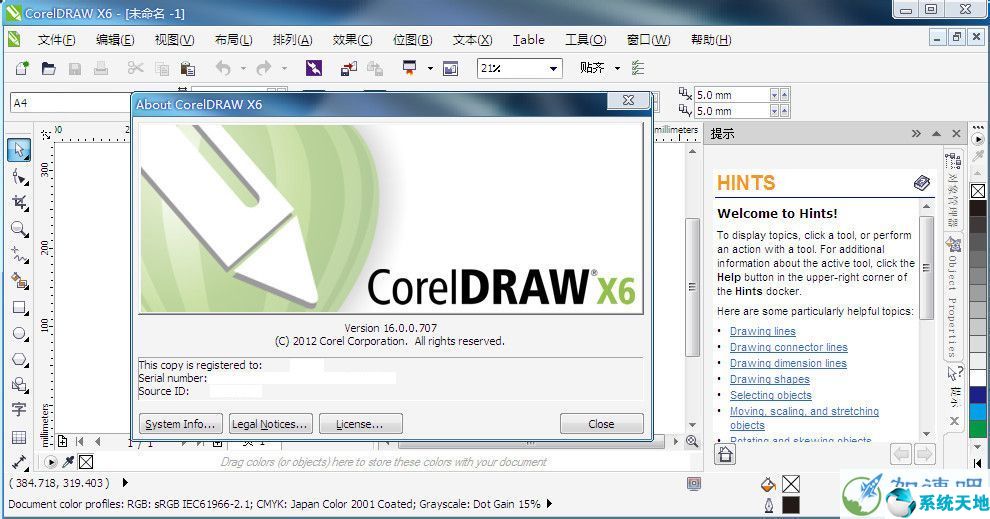Viewport: 990px width, 519px height.
Task: Open the Application launcher icon
Action: (x=410, y=68)
